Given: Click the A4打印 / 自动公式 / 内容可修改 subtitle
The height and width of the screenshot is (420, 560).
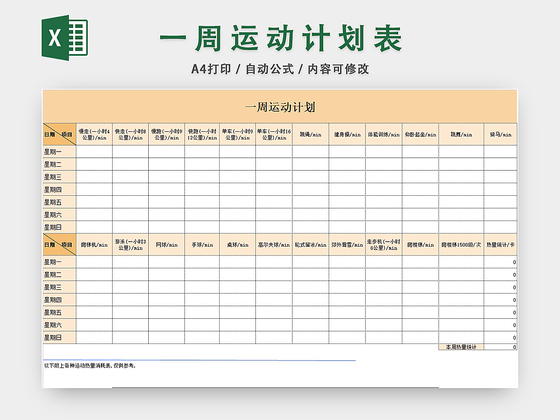Looking at the screenshot, I should [x=280, y=69].
